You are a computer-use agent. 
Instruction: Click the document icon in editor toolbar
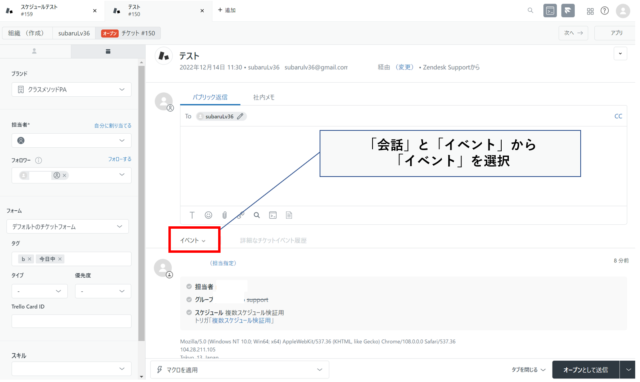[x=289, y=215]
